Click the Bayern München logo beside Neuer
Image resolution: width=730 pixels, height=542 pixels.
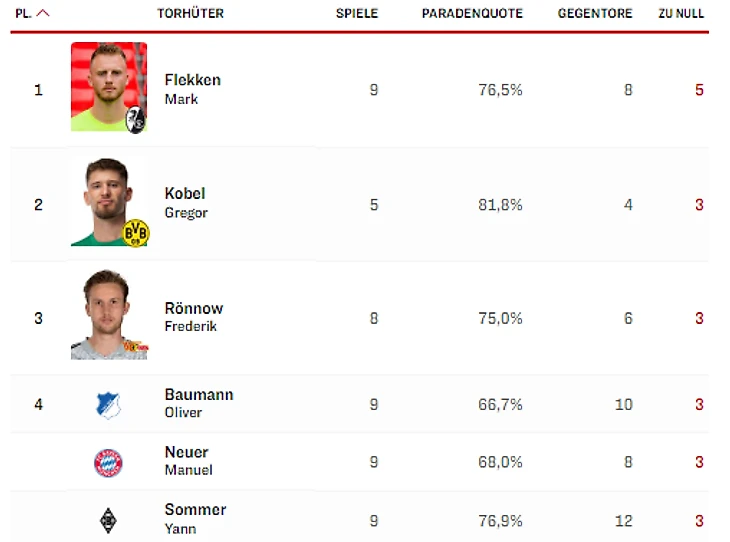(x=108, y=462)
